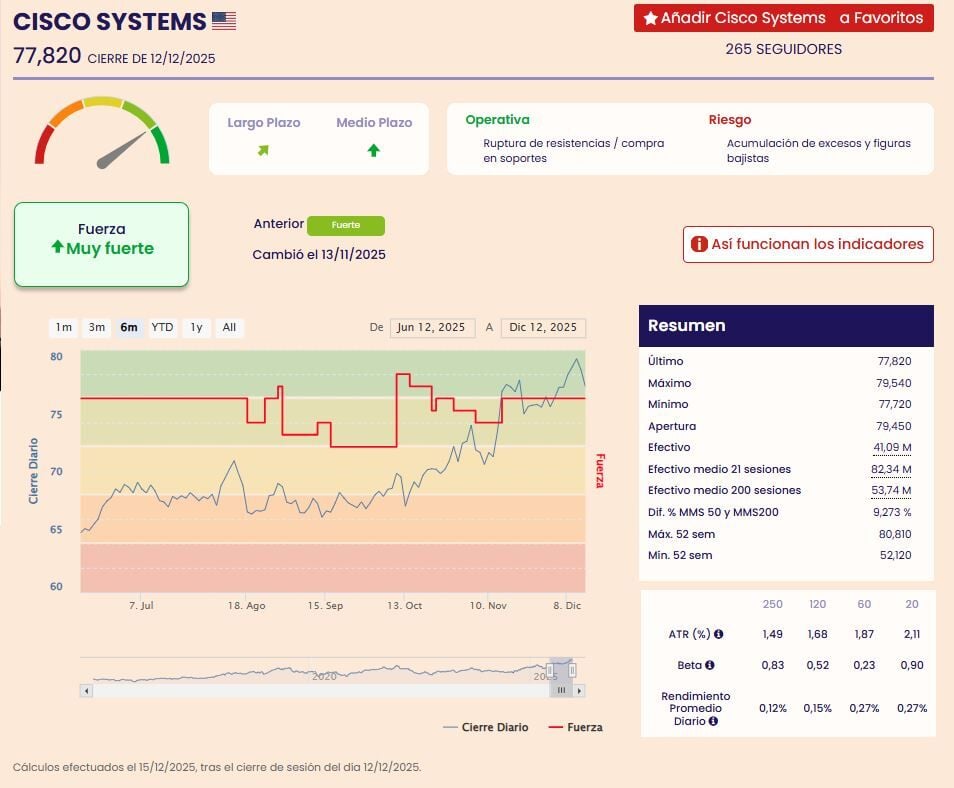Click the Largo Plazo trend arrow icon
The width and height of the screenshot is (954, 788).
[263, 151]
